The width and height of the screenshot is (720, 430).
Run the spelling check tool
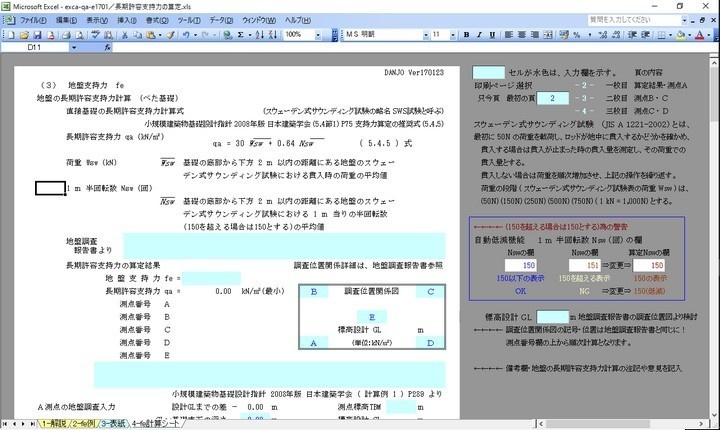(95, 35)
